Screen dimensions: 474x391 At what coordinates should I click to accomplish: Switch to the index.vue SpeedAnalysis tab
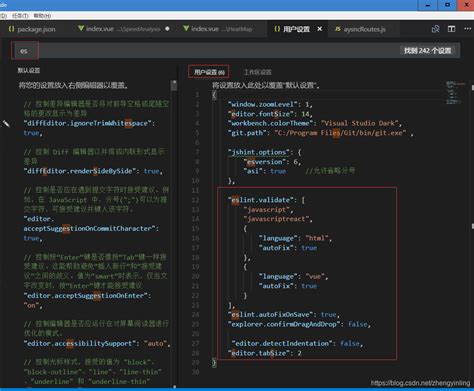coord(123,29)
